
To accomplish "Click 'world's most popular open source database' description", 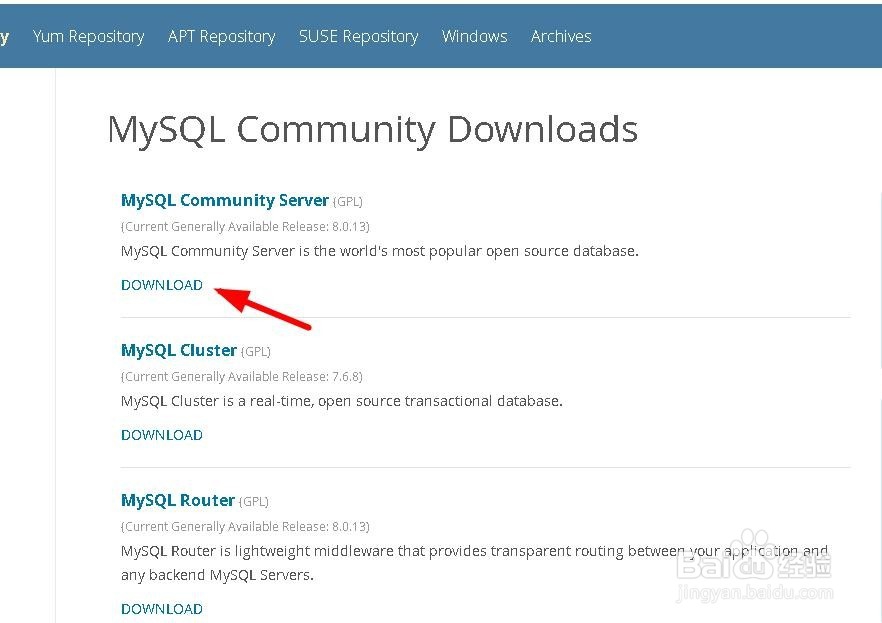I will click(380, 251).
